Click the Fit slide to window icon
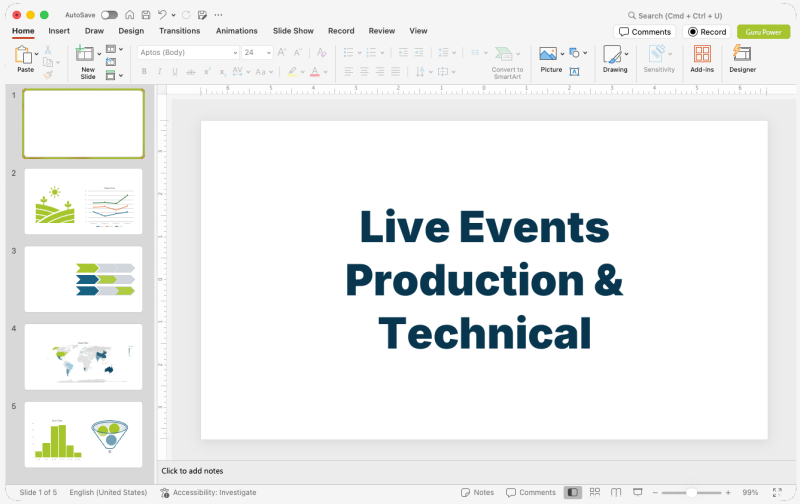800x504 pixels. [777, 492]
